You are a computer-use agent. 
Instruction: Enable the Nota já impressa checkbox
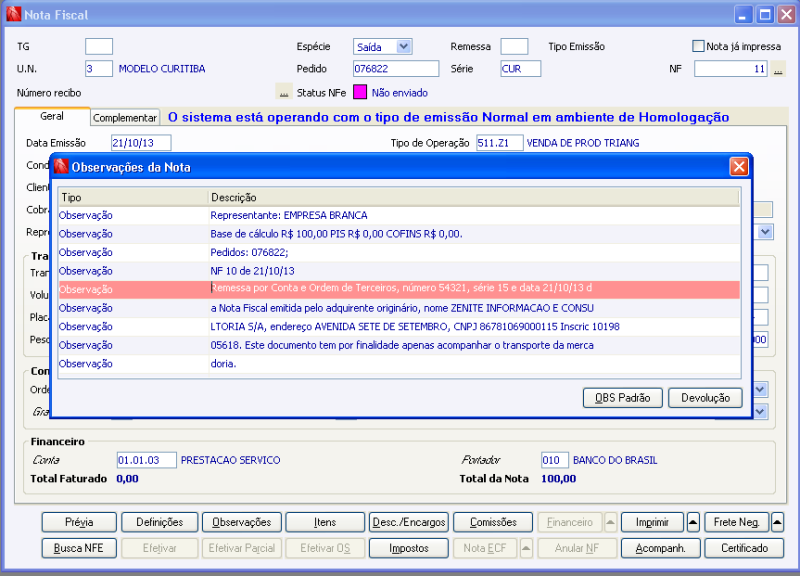[697, 46]
